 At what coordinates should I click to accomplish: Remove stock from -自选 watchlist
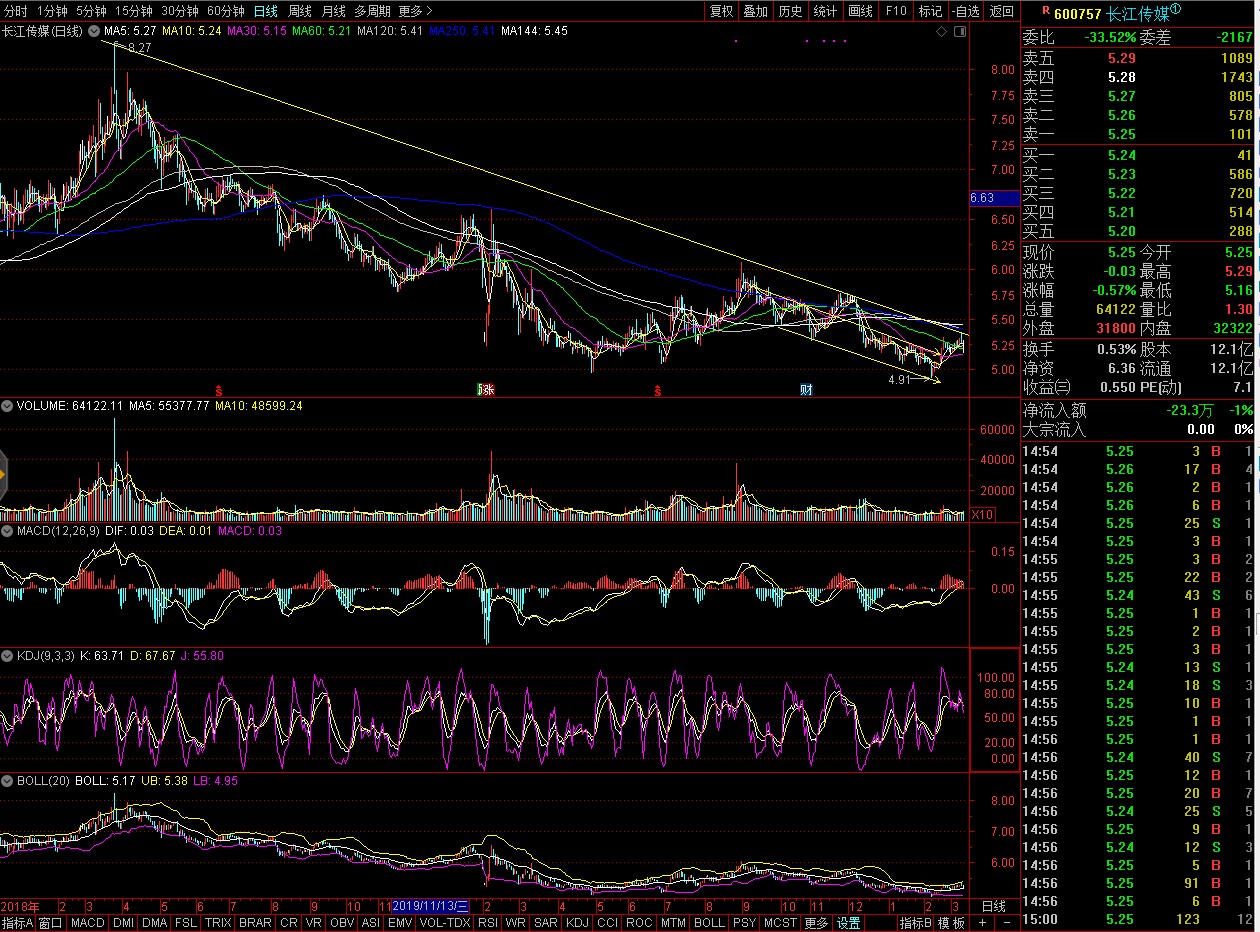[965, 11]
